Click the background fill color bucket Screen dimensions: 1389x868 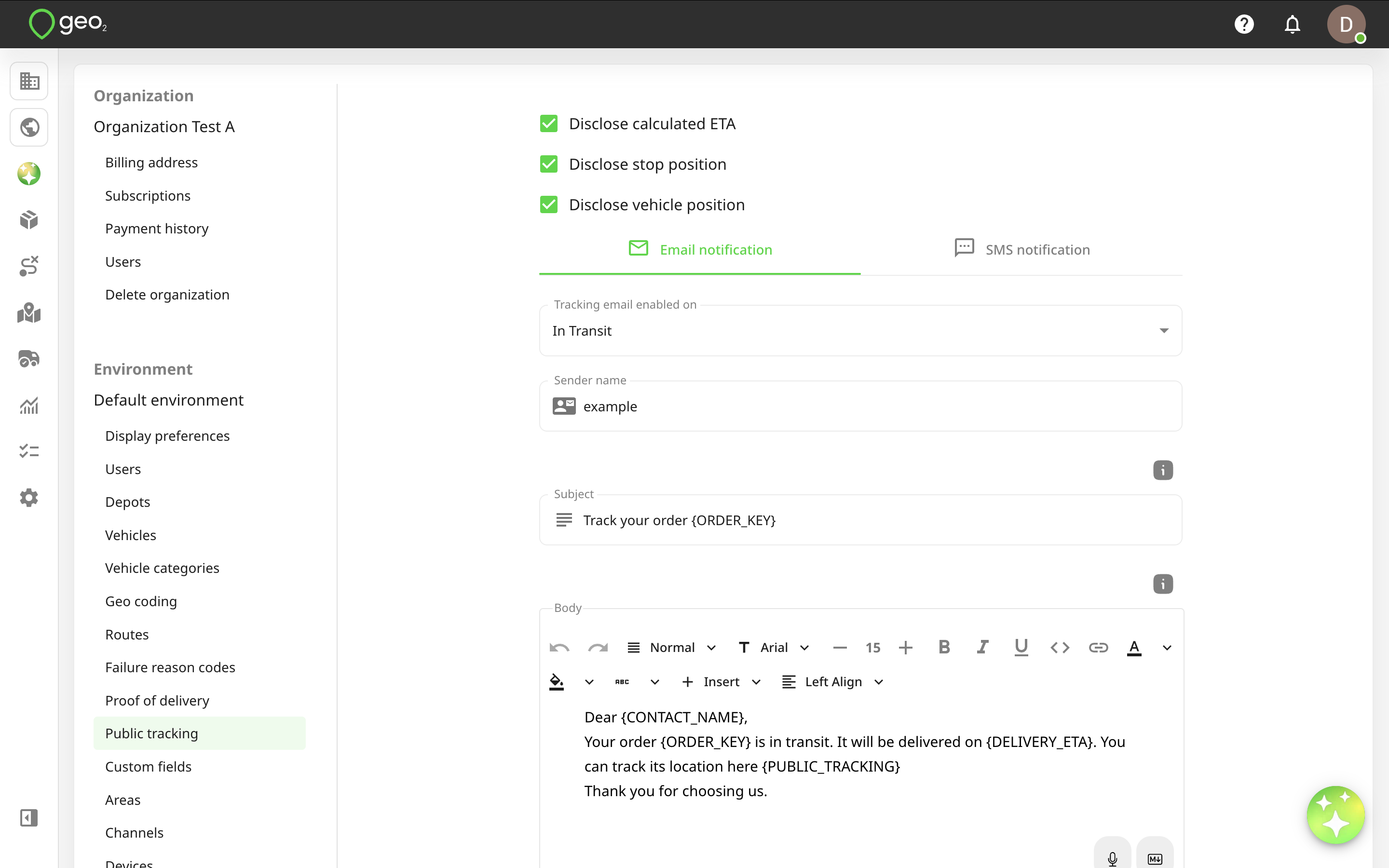(x=556, y=682)
